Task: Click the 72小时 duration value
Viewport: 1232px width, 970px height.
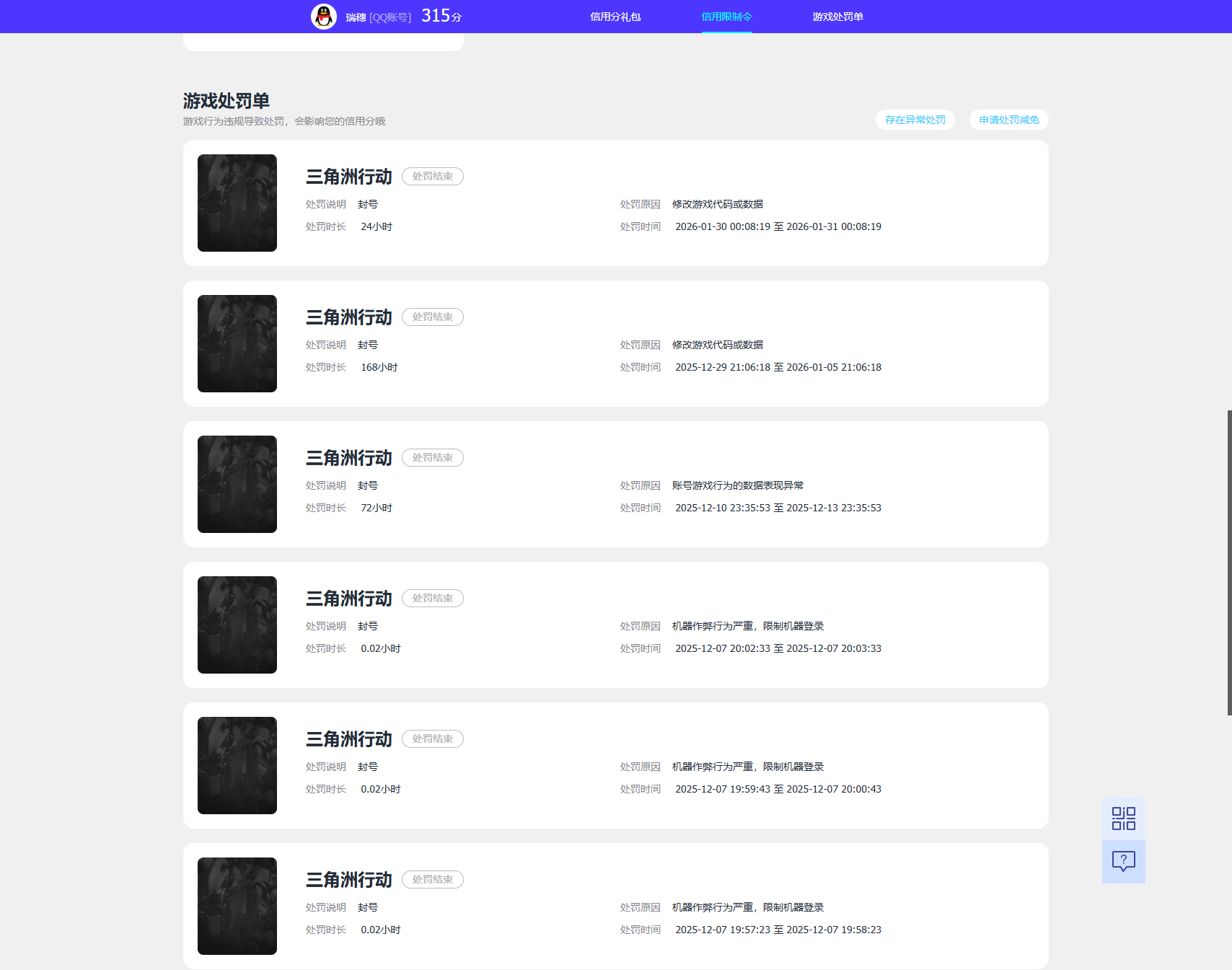Action: coord(377,508)
